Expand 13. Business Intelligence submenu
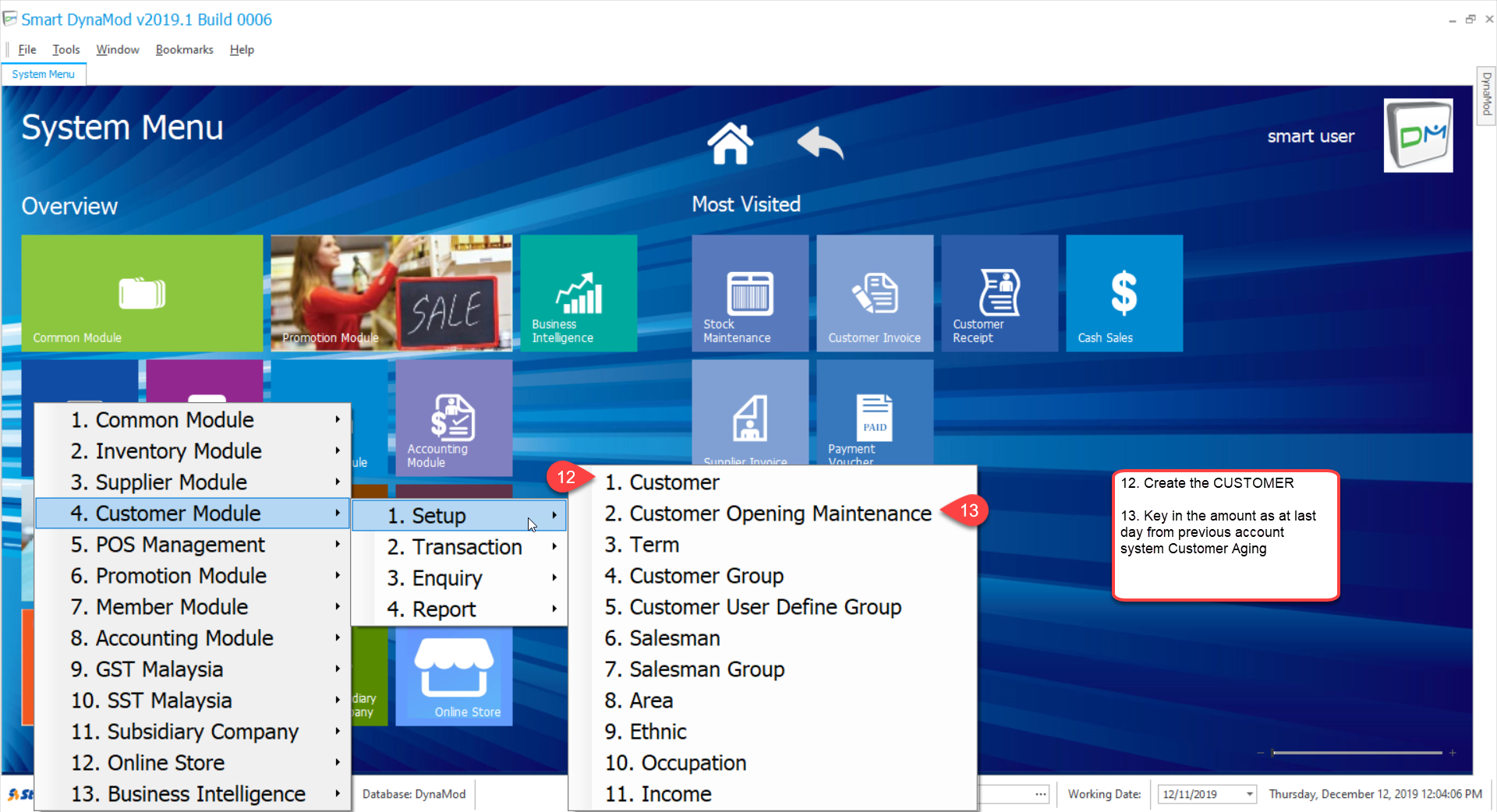Screen dimensions: 1497x812 (193, 793)
